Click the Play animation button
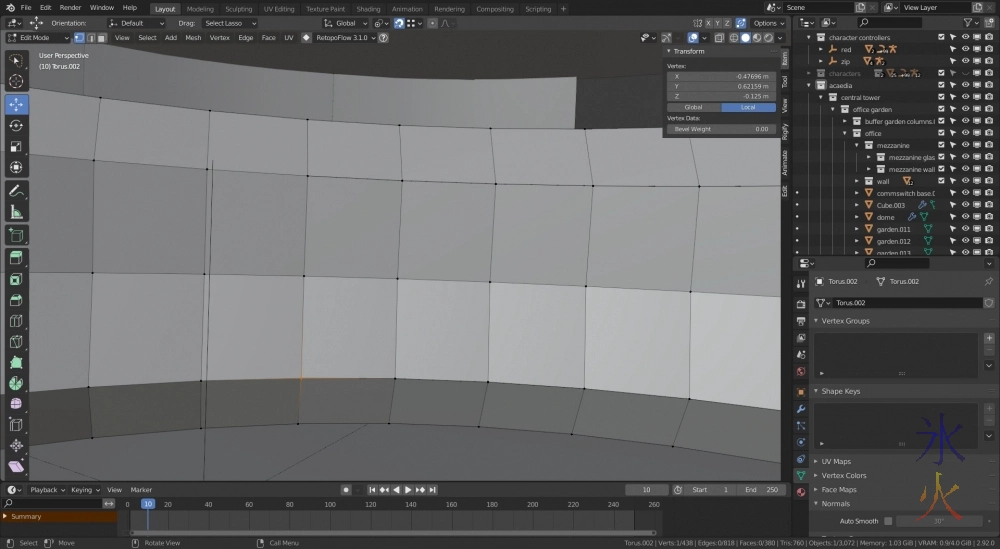This screenshot has height=549, width=1000. tap(408, 490)
